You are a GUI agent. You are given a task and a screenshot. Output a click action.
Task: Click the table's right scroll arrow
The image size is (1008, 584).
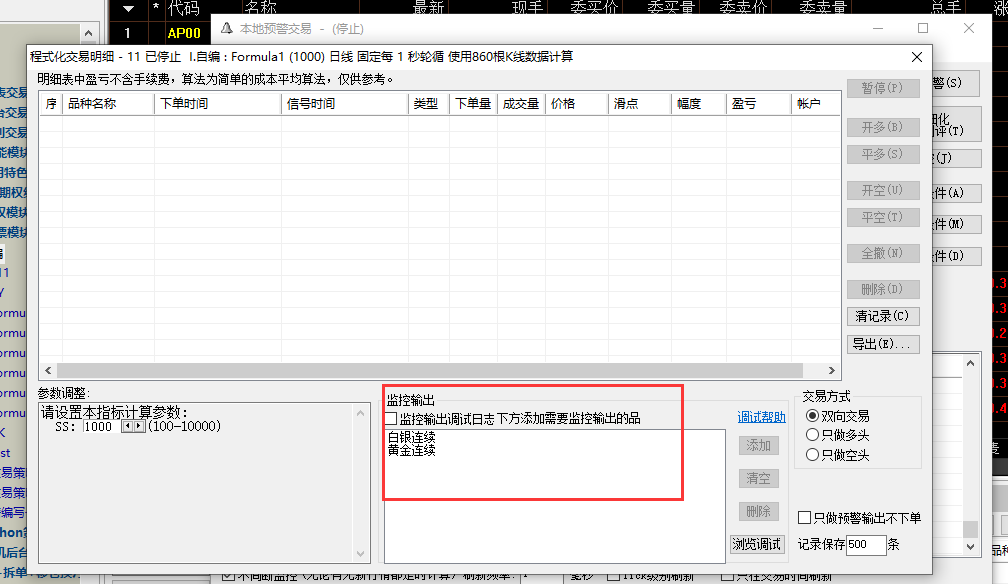pos(832,370)
